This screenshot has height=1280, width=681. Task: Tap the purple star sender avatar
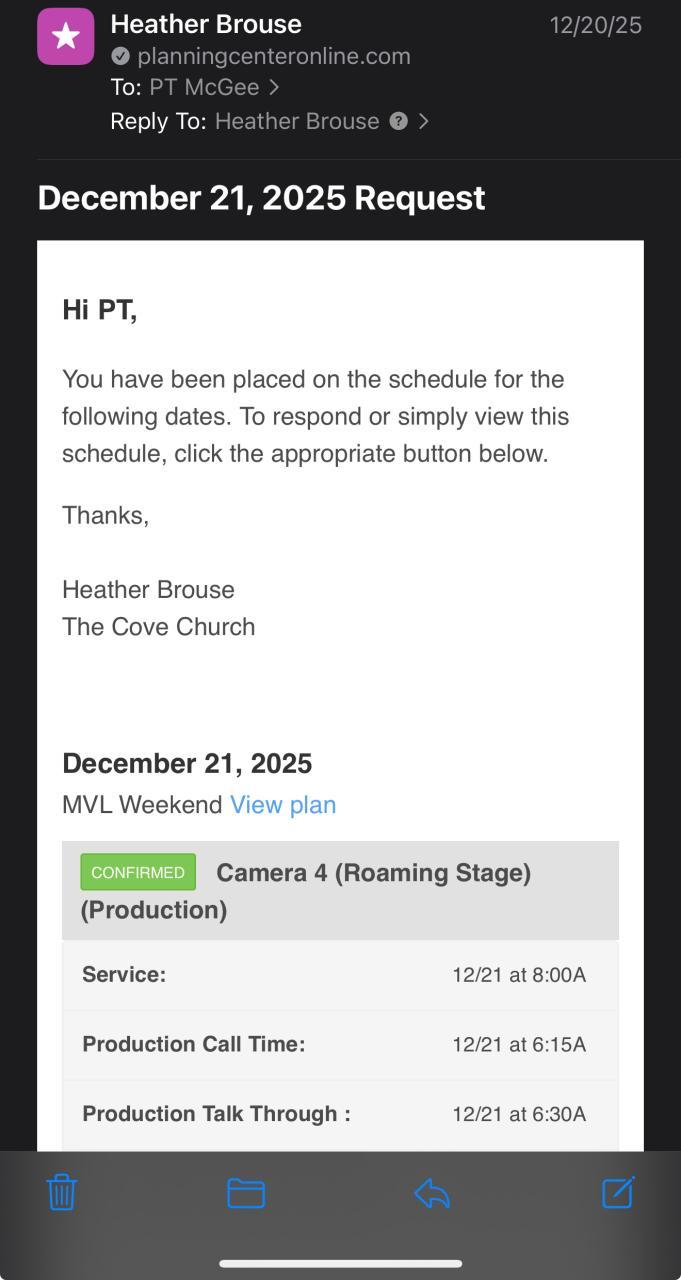pos(66,37)
